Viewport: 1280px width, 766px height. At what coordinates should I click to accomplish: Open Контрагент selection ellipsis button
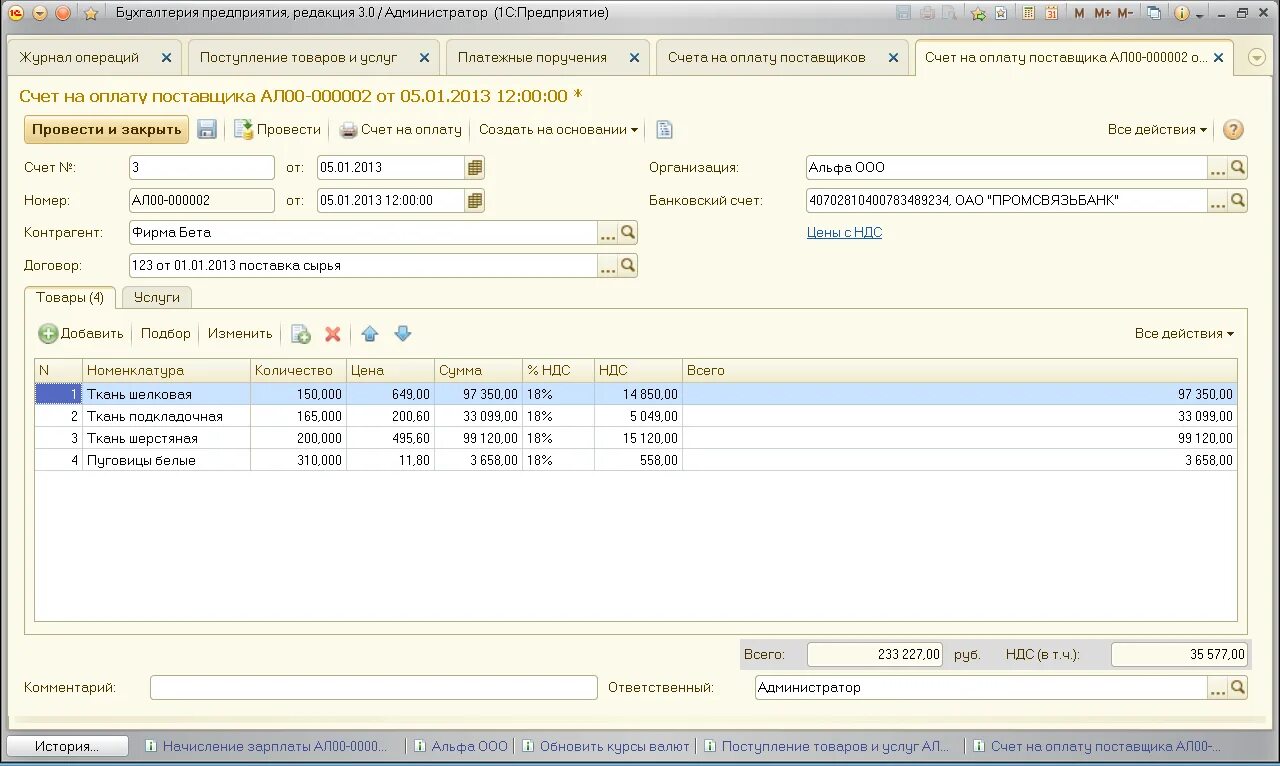(608, 233)
